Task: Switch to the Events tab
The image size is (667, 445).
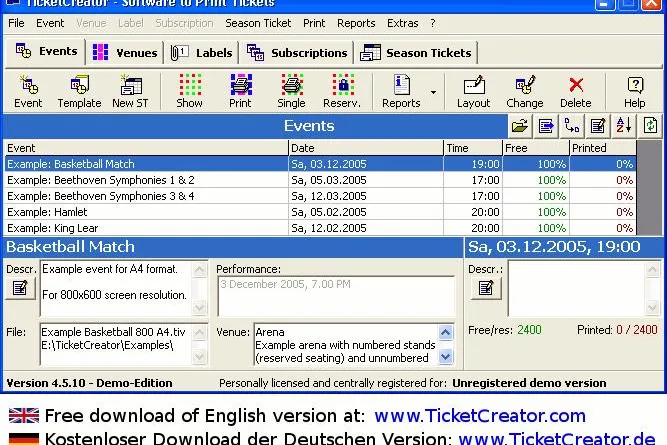Action: coord(46,51)
